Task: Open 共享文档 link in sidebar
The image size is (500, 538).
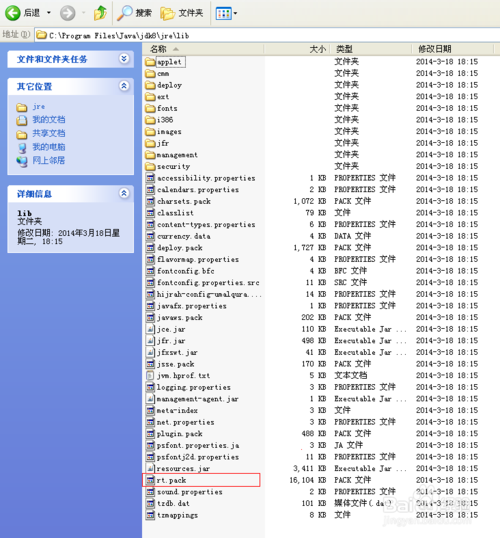Action: (49, 133)
